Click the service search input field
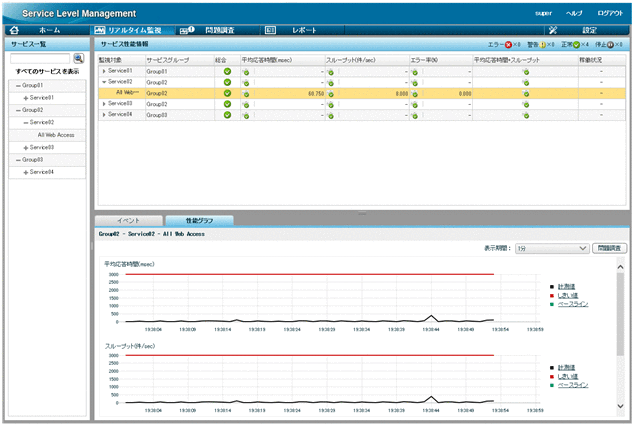This screenshot has width=635, height=427. [x=40, y=59]
